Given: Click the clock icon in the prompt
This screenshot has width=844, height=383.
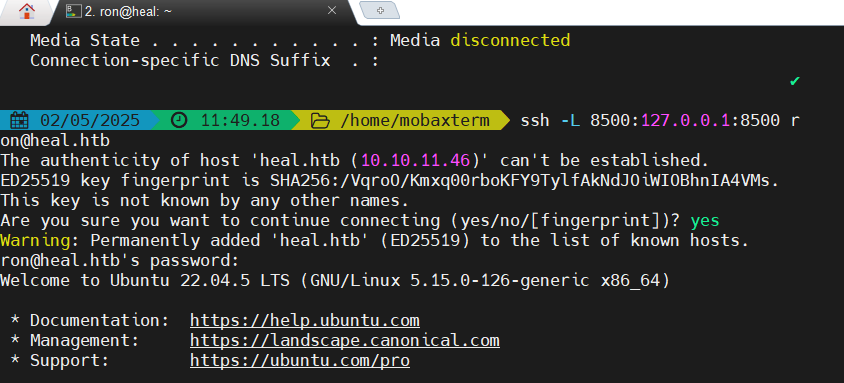Looking at the screenshot, I should 179,120.
